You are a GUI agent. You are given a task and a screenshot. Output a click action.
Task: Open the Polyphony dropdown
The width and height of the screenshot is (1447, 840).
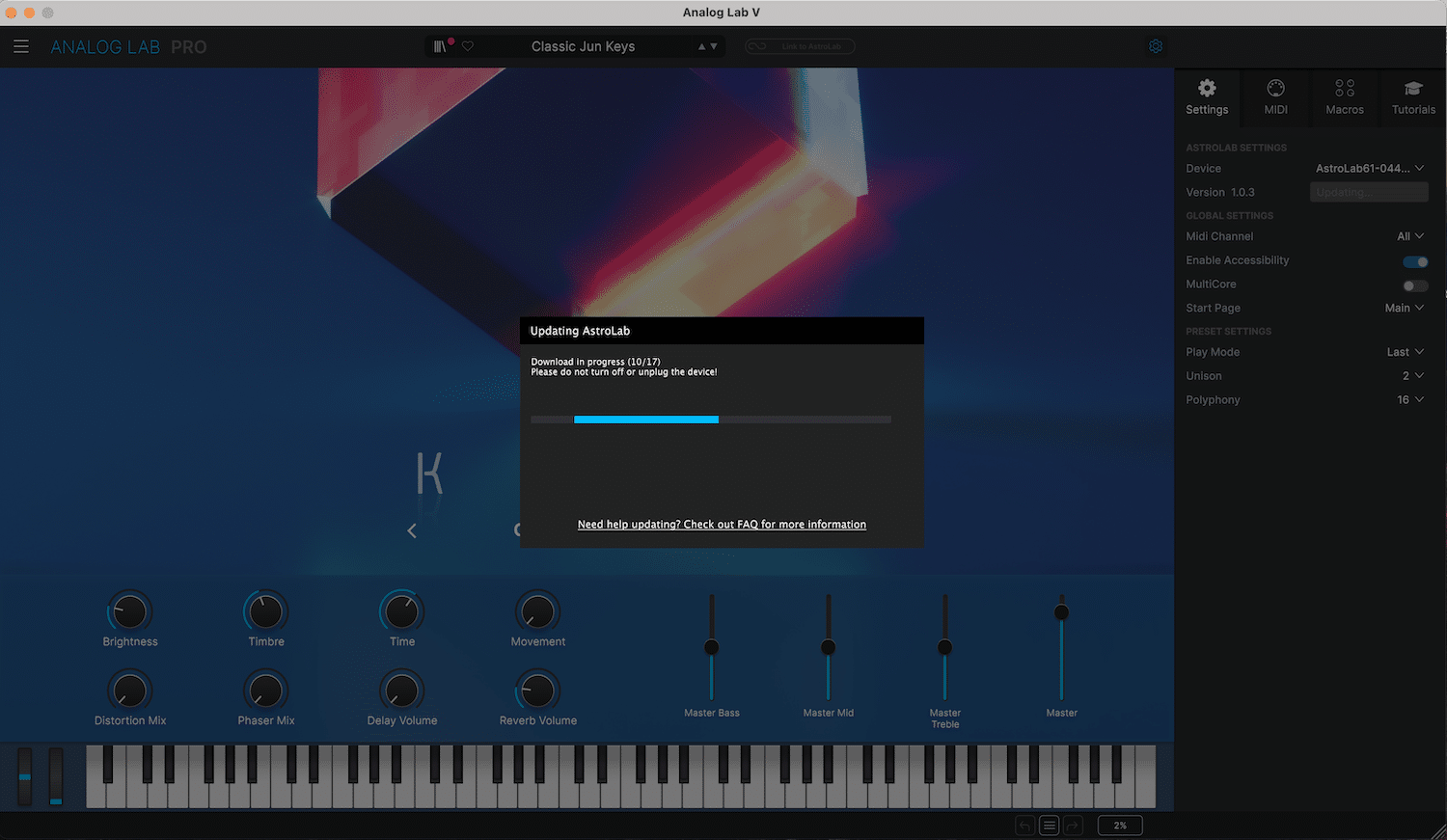click(x=1410, y=399)
